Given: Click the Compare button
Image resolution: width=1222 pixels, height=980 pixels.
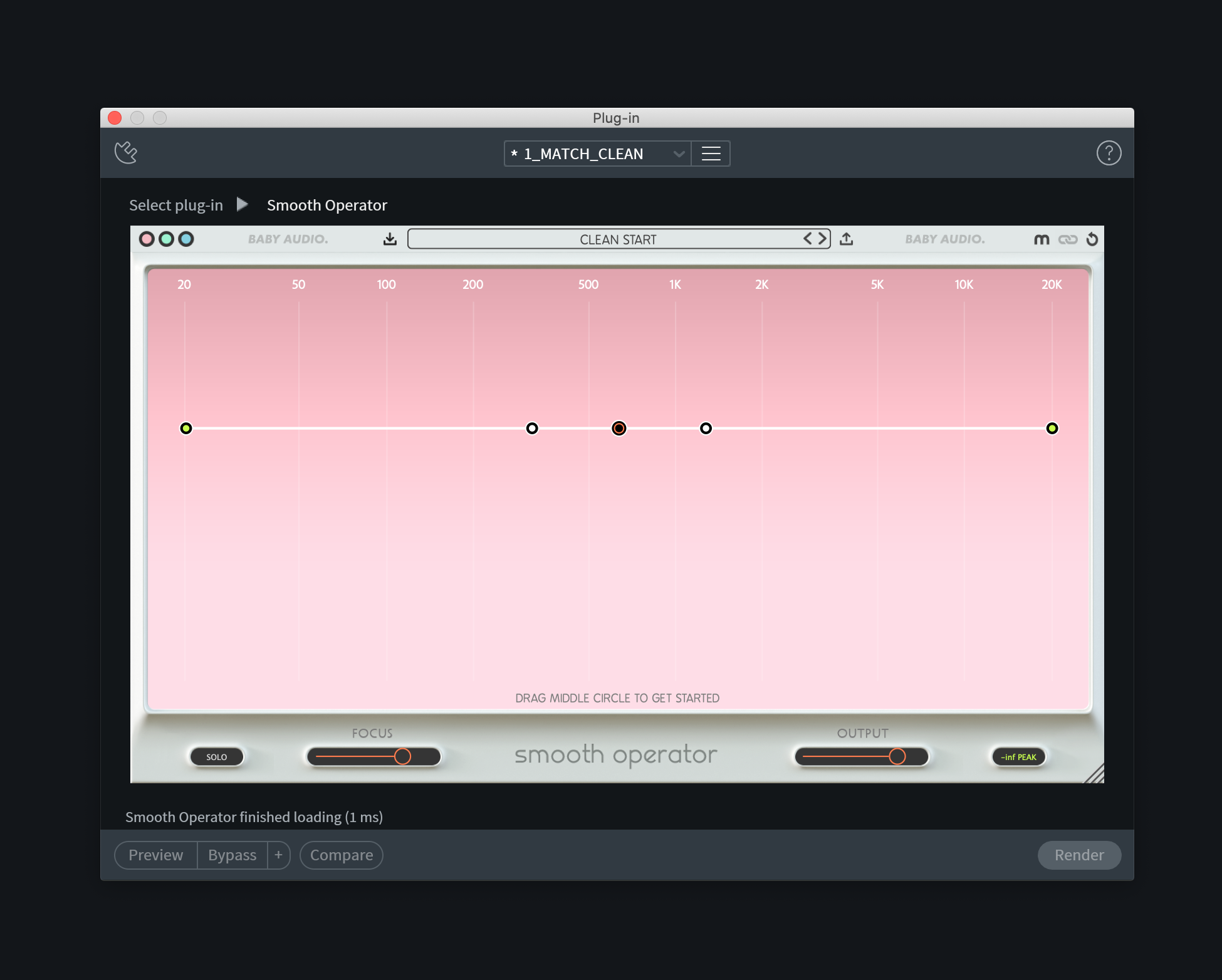Looking at the screenshot, I should 342,855.
